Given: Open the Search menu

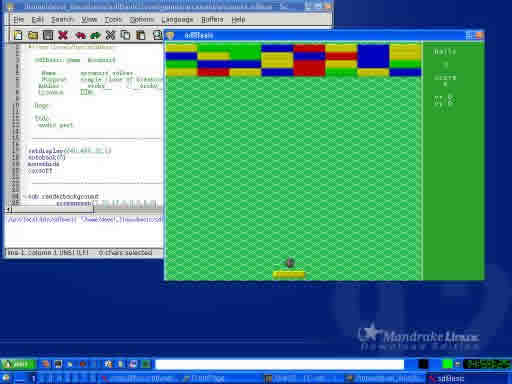Looking at the screenshot, I should click(62, 20).
